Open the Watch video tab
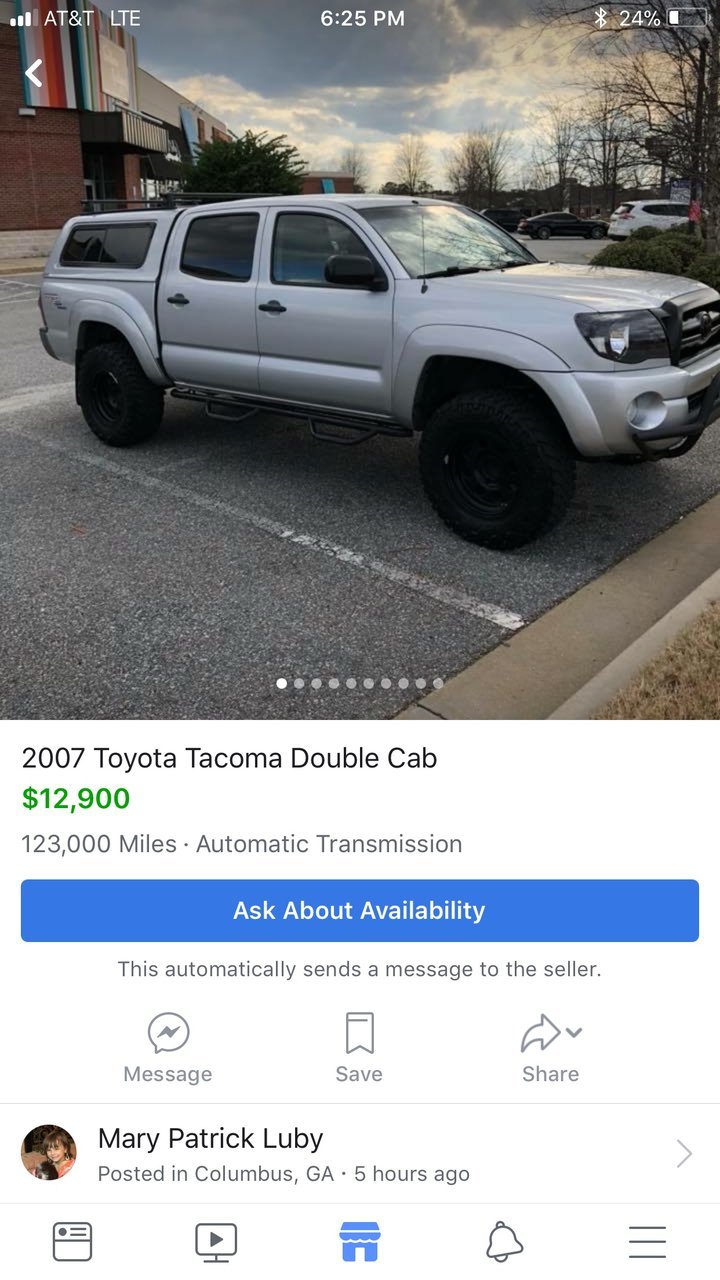Image resolution: width=720 pixels, height=1280 pixels. (x=216, y=1241)
